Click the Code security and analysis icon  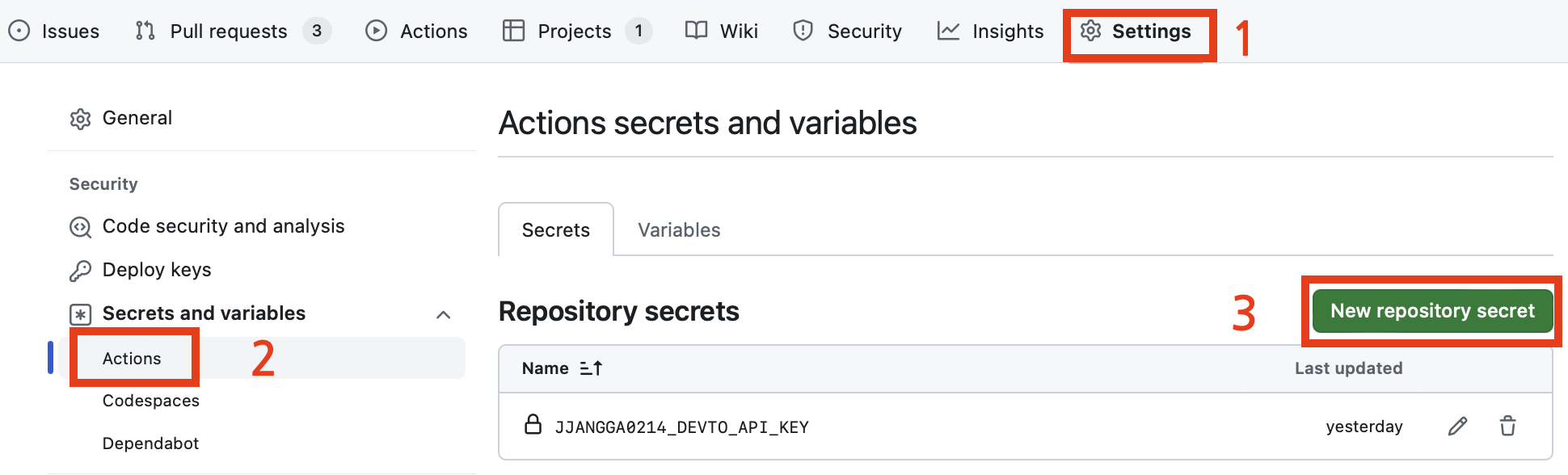80,227
